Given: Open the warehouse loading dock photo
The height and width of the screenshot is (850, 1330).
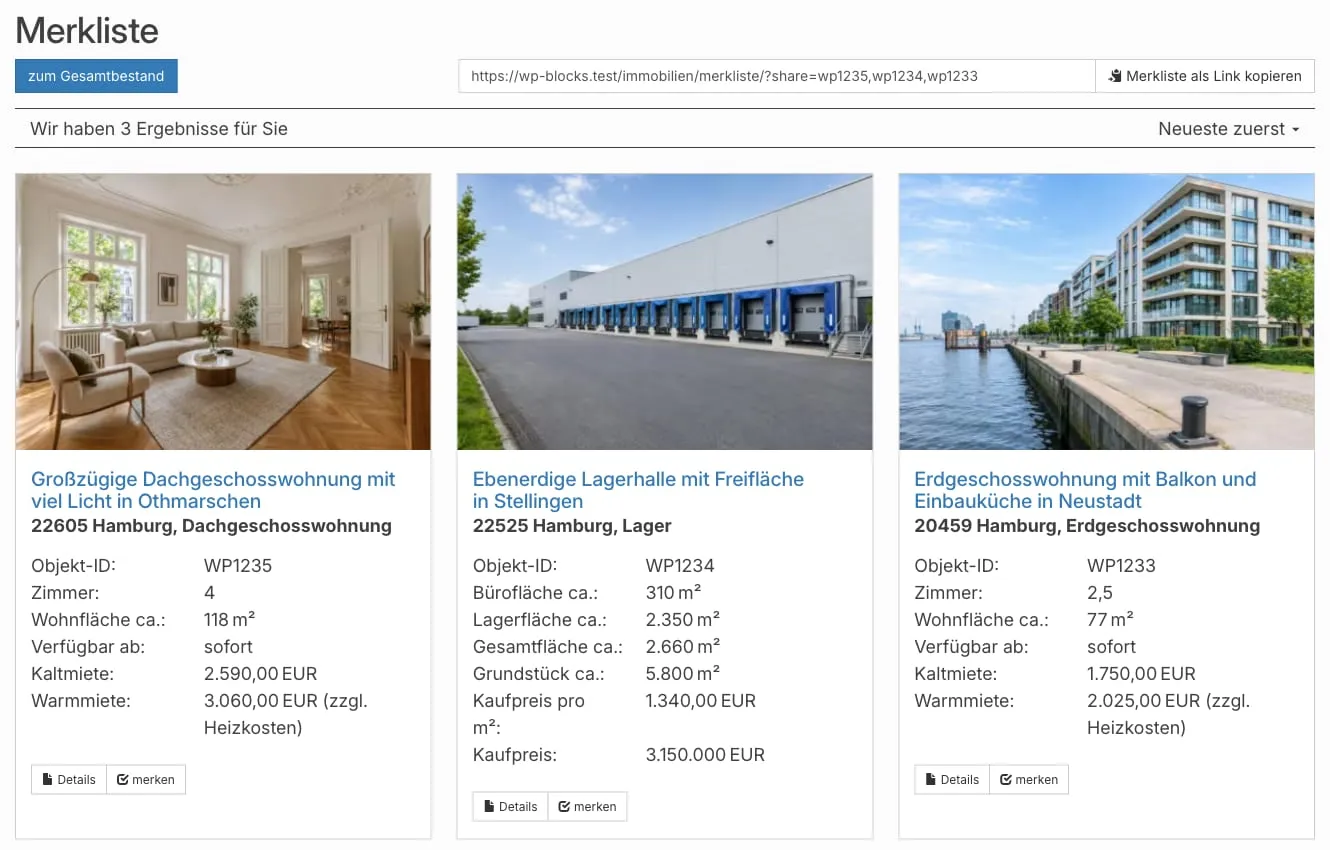Looking at the screenshot, I should pos(665,312).
